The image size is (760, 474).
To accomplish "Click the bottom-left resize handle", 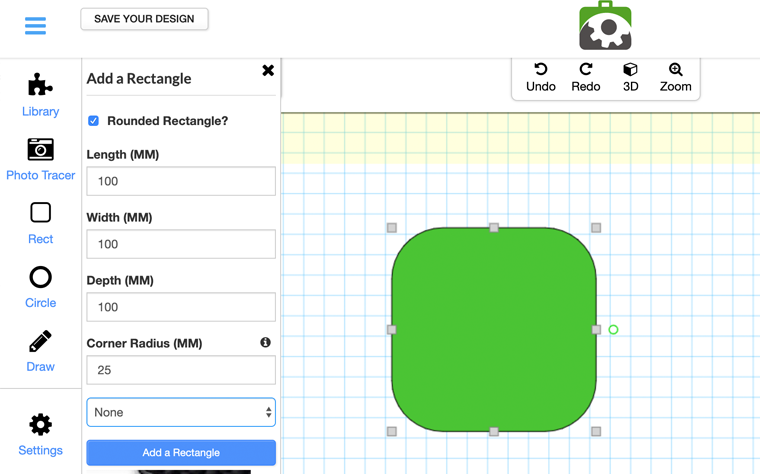I will click(x=392, y=431).
